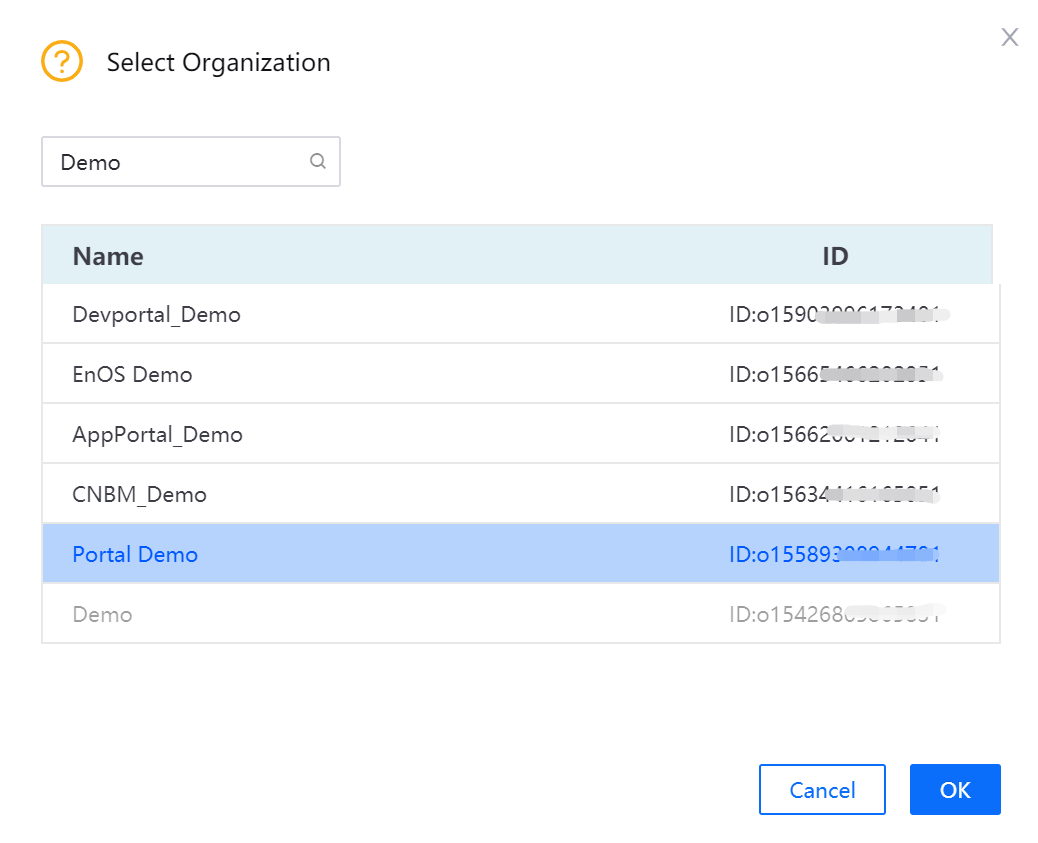Click the ID column header

(x=835, y=256)
